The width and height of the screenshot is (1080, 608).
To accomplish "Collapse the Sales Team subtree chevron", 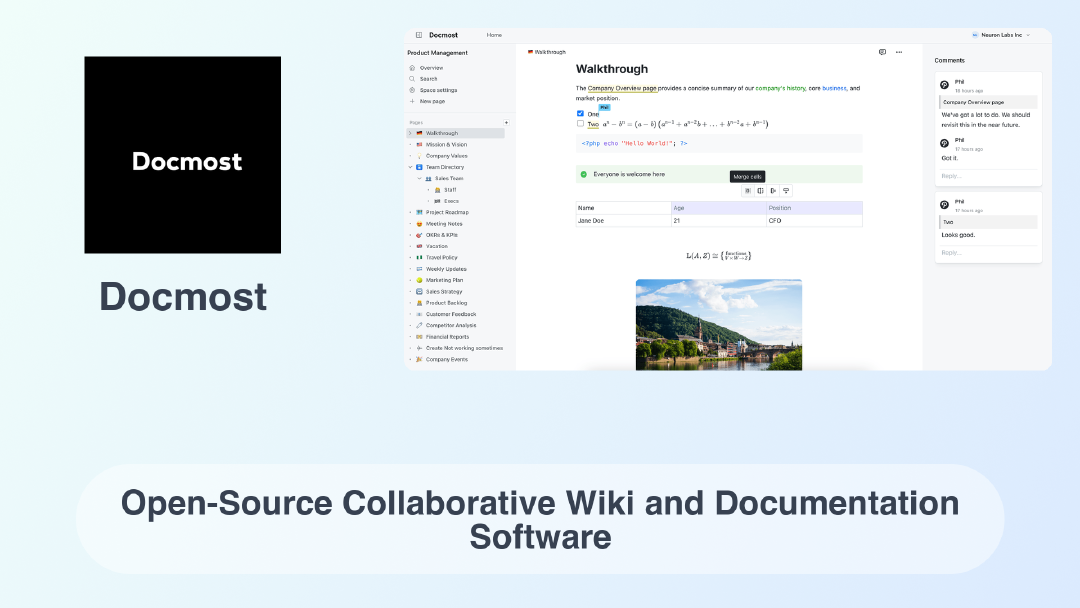I will (x=420, y=178).
